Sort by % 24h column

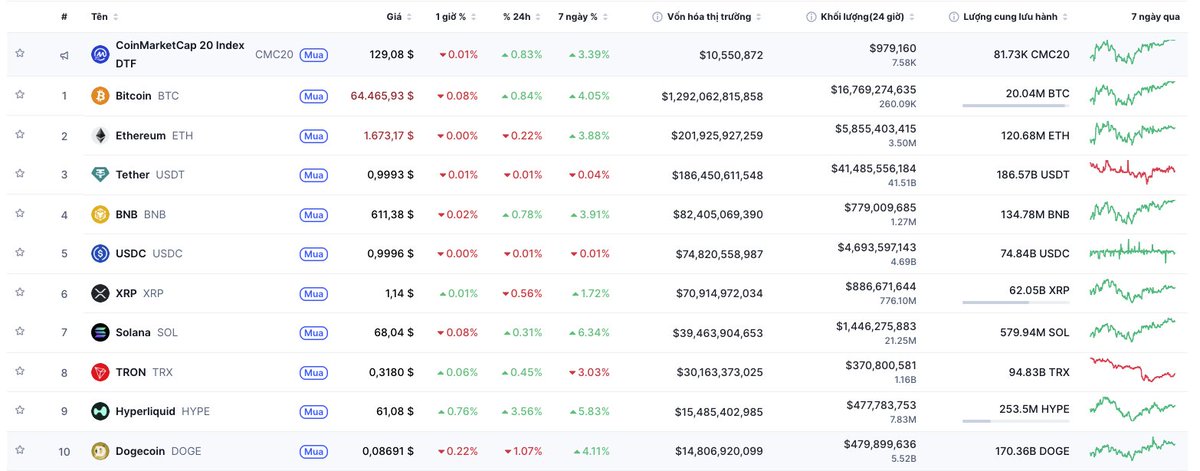tap(523, 17)
